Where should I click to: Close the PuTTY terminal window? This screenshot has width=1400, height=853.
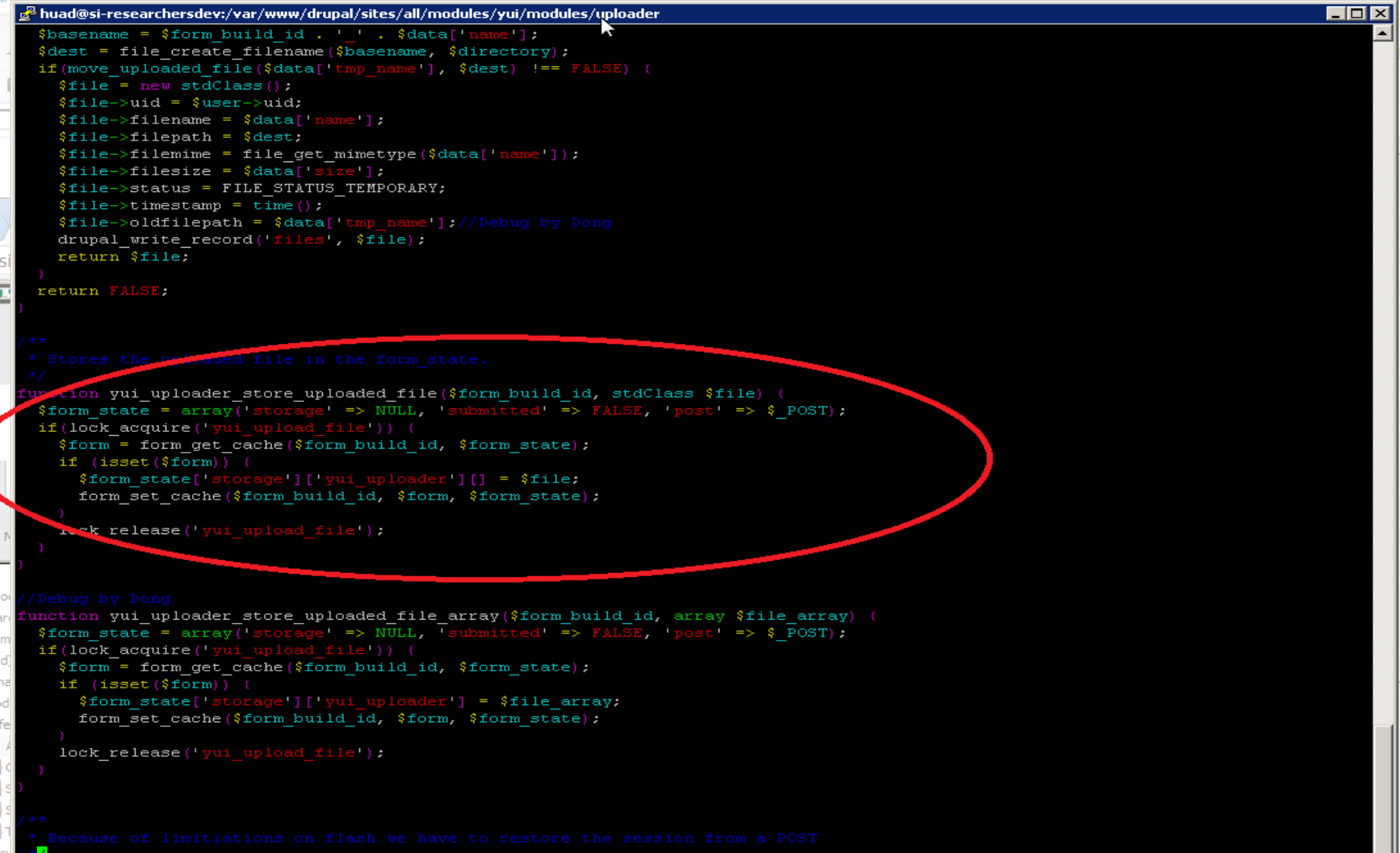[x=1381, y=13]
